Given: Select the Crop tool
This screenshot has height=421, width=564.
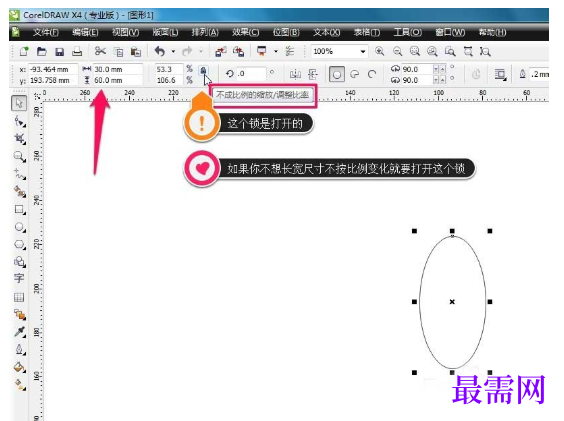Looking at the screenshot, I should point(19,139).
